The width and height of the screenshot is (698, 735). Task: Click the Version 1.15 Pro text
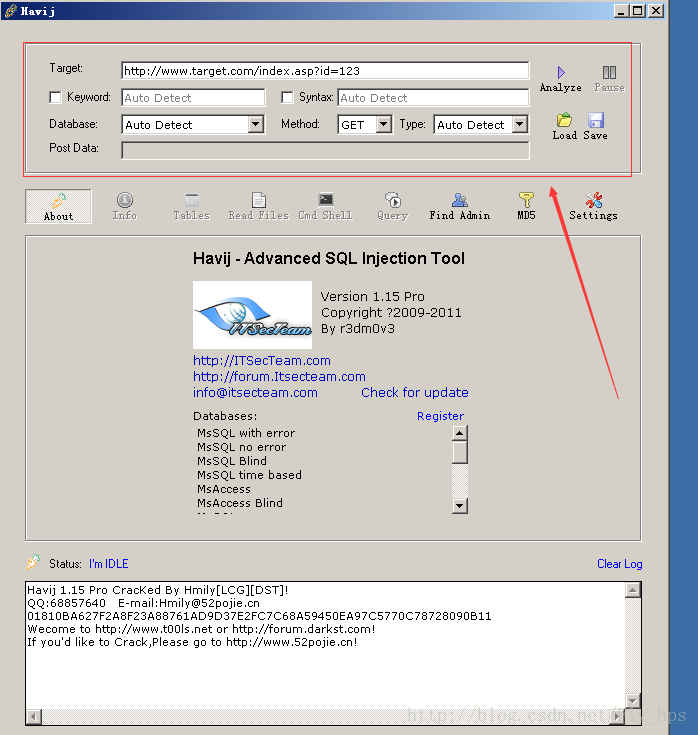(373, 297)
